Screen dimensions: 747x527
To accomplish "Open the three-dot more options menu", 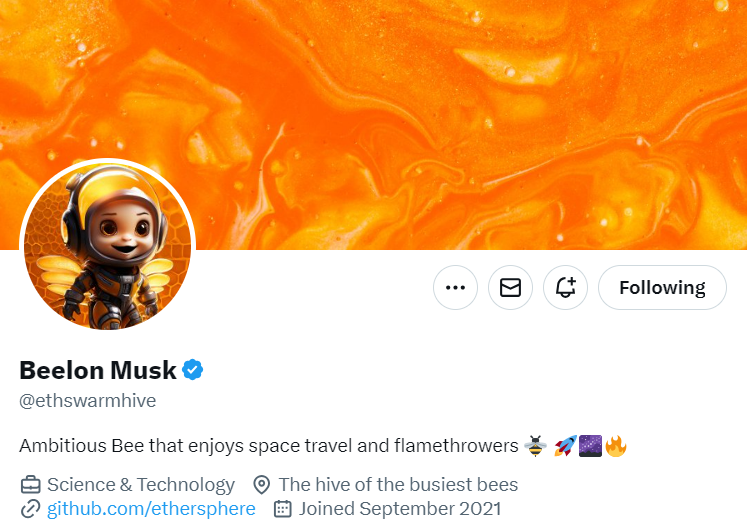I will coord(455,288).
